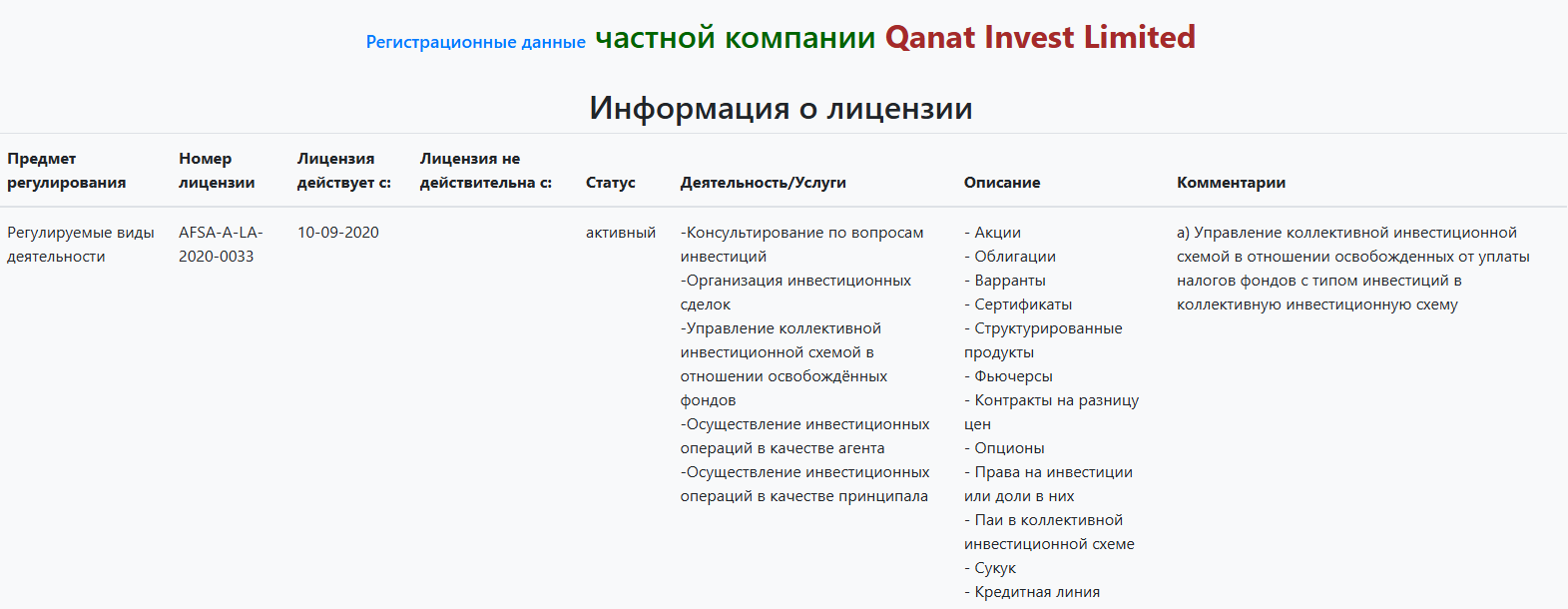Click the '- Акции' description item
Image resolution: width=1568 pixels, height=609 pixels.
click(992, 233)
